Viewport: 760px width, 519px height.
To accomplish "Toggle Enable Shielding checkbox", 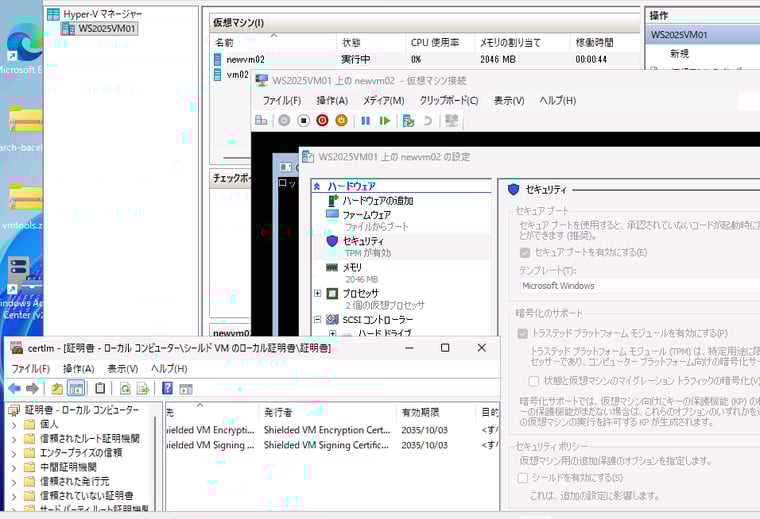I will coord(522,478).
